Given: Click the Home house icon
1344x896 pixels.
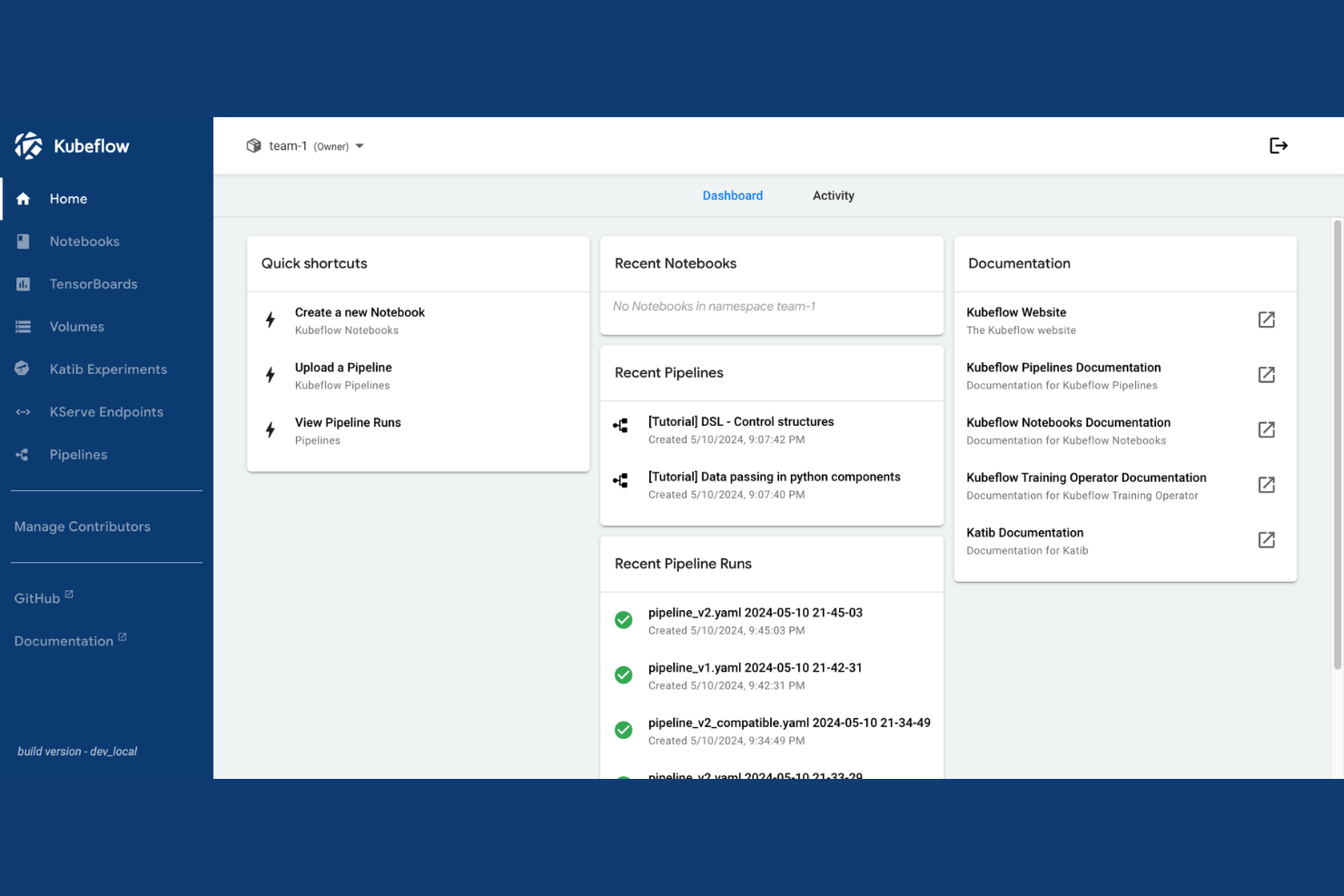Looking at the screenshot, I should [24, 199].
